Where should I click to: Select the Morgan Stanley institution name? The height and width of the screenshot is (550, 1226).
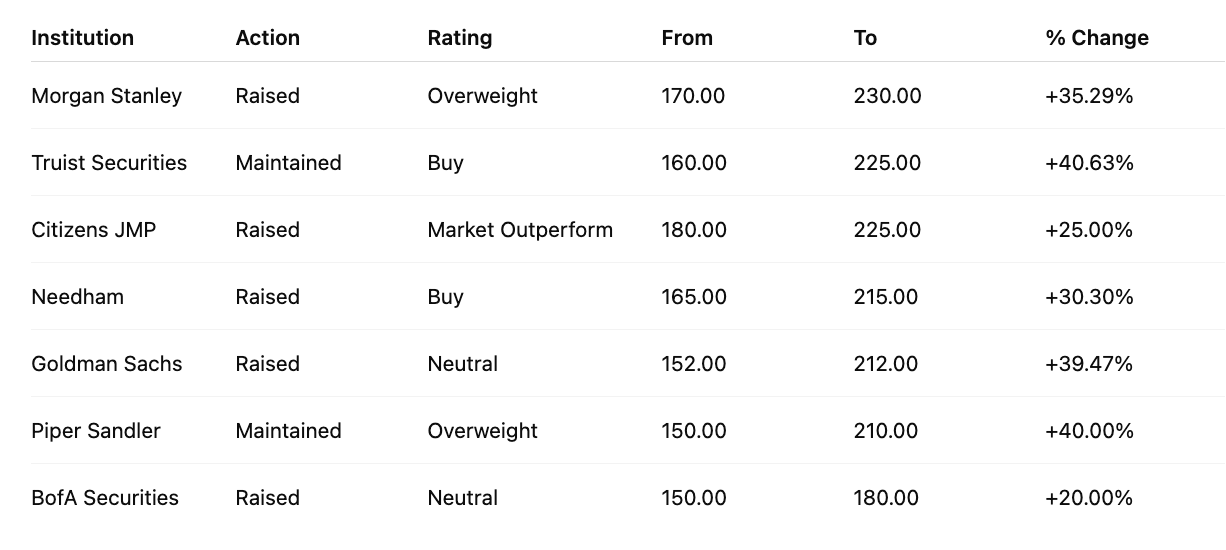(106, 96)
